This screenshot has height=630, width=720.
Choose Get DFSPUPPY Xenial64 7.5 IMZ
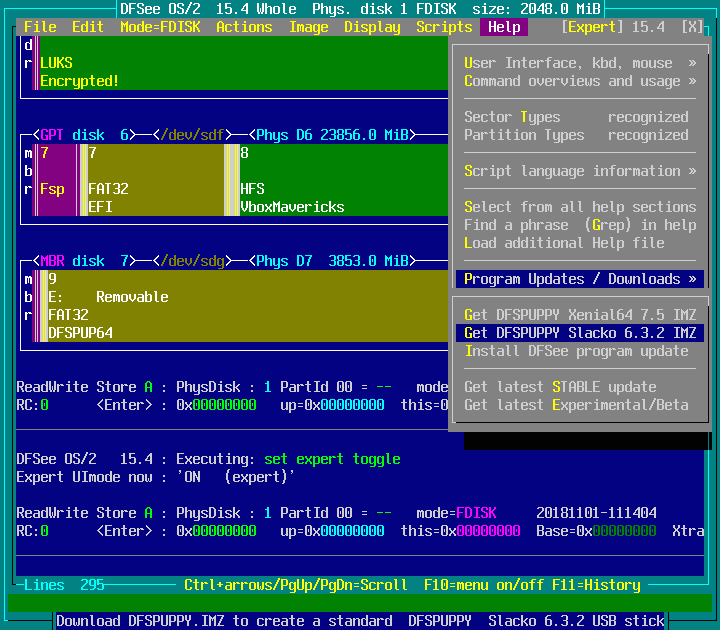coord(580,315)
